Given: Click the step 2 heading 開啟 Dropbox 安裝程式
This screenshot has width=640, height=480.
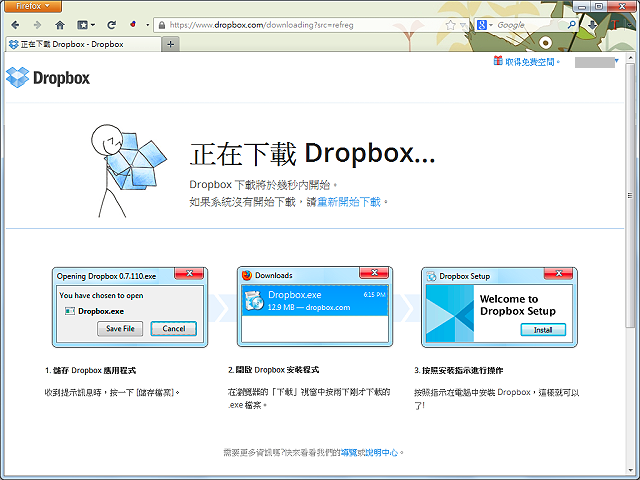Looking at the screenshot, I should click(273, 370).
